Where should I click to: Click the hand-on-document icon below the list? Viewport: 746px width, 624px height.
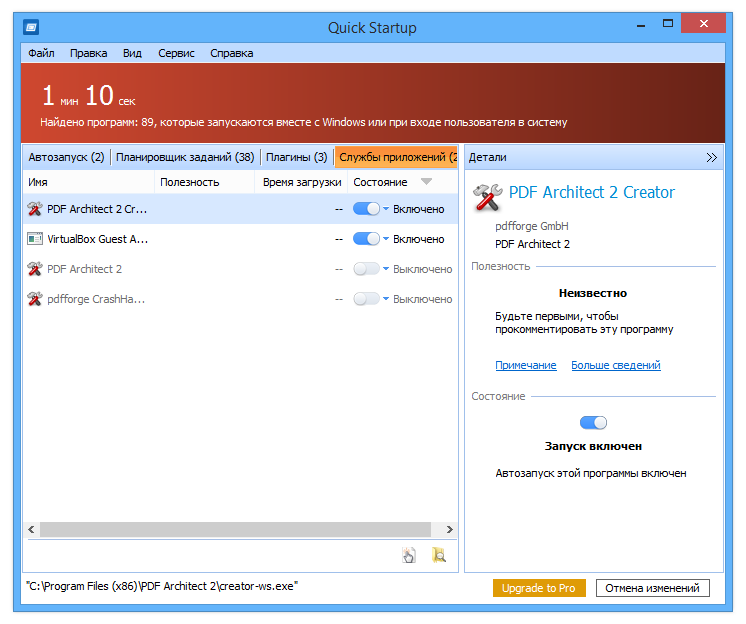409,555
